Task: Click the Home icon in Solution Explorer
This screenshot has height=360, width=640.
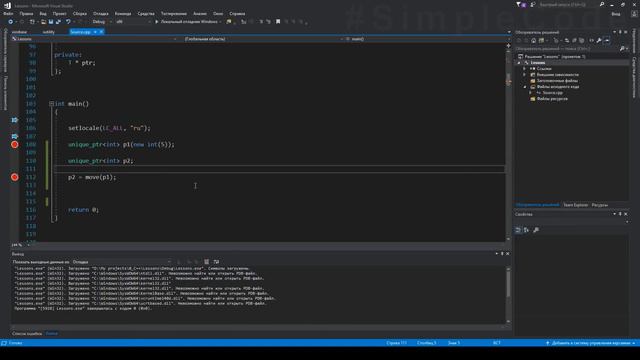Action: coord(533,40)
